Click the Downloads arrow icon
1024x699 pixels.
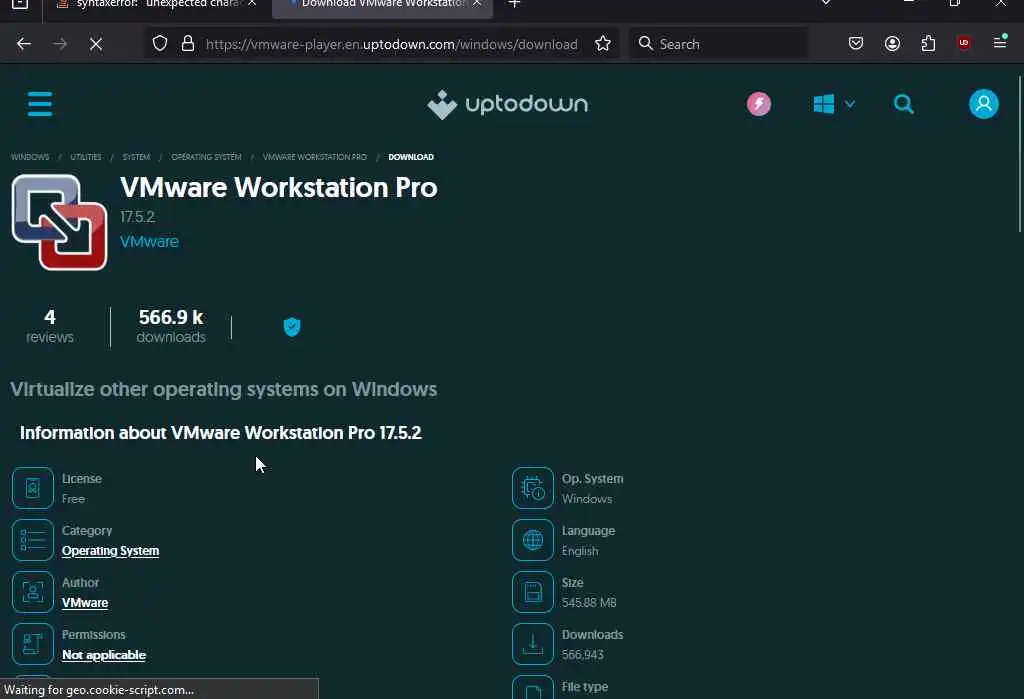(533, 644)
